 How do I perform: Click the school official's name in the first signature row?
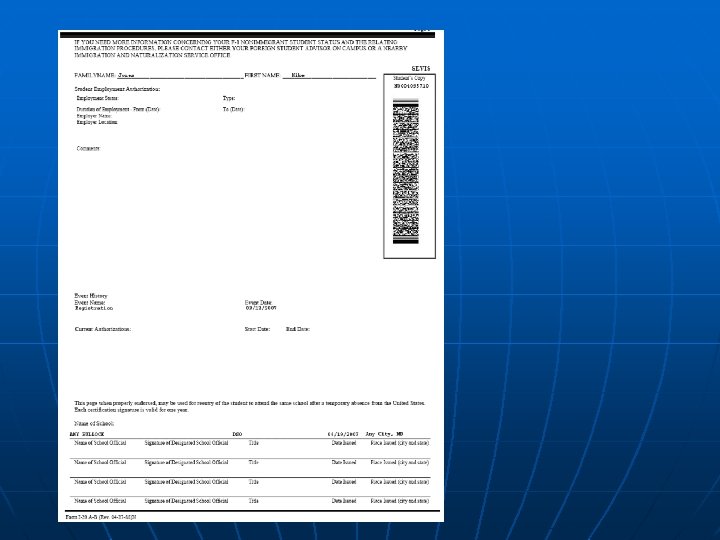(x=87, y=434)
